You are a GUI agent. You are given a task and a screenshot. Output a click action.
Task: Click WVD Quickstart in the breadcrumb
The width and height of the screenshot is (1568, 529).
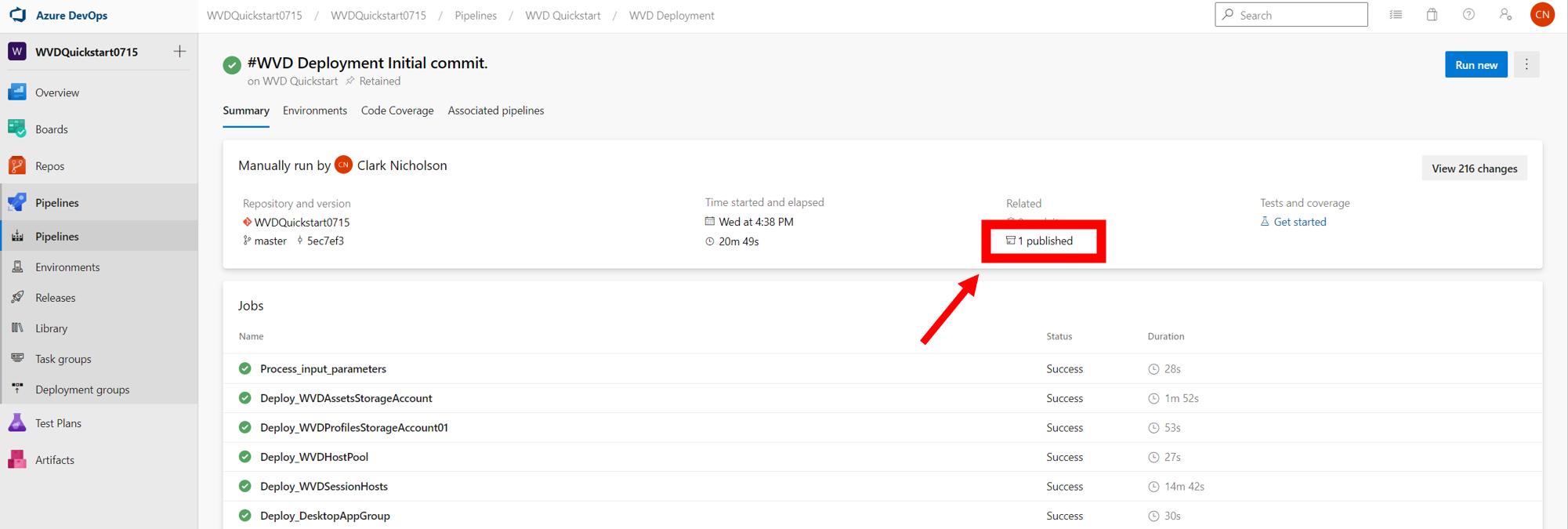pyautogui.click(x=563, y=16)
